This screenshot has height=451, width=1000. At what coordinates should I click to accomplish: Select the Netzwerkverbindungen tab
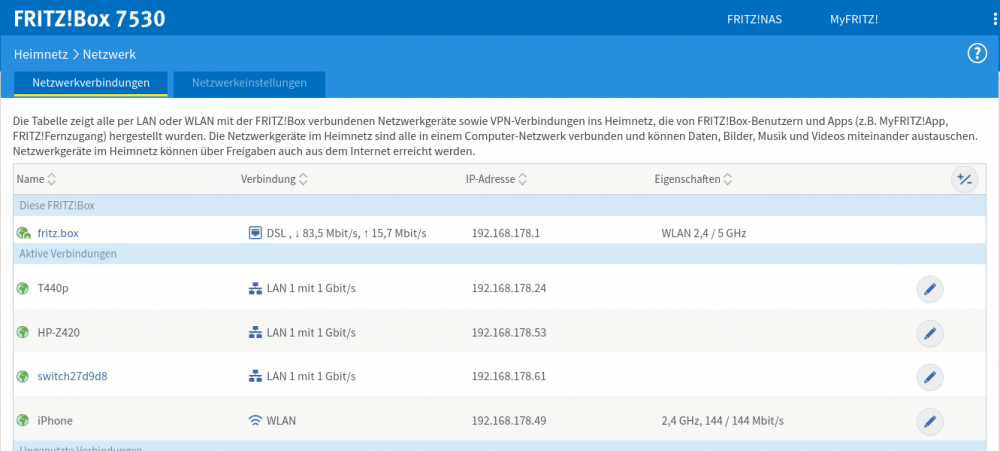[x=91, y=84]
